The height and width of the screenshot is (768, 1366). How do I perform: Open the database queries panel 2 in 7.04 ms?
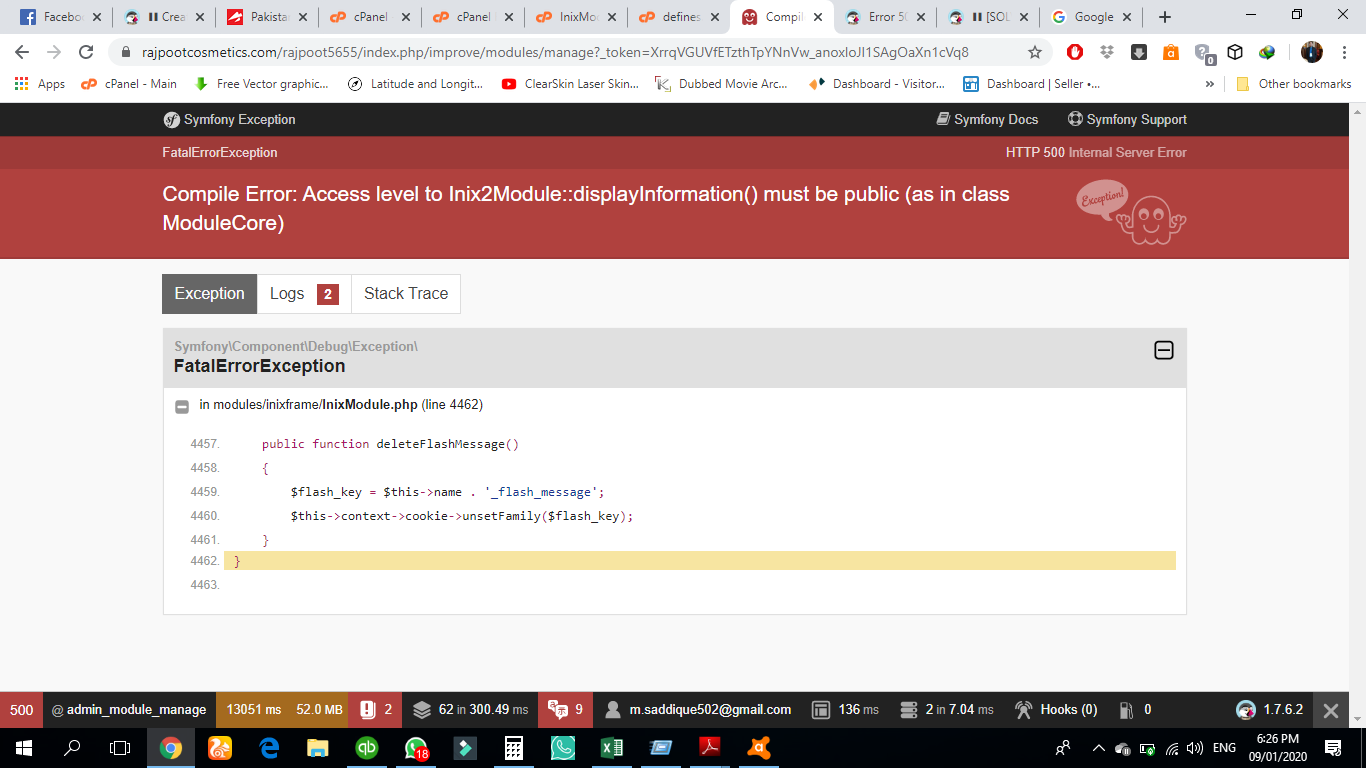[x=947, y=710]
